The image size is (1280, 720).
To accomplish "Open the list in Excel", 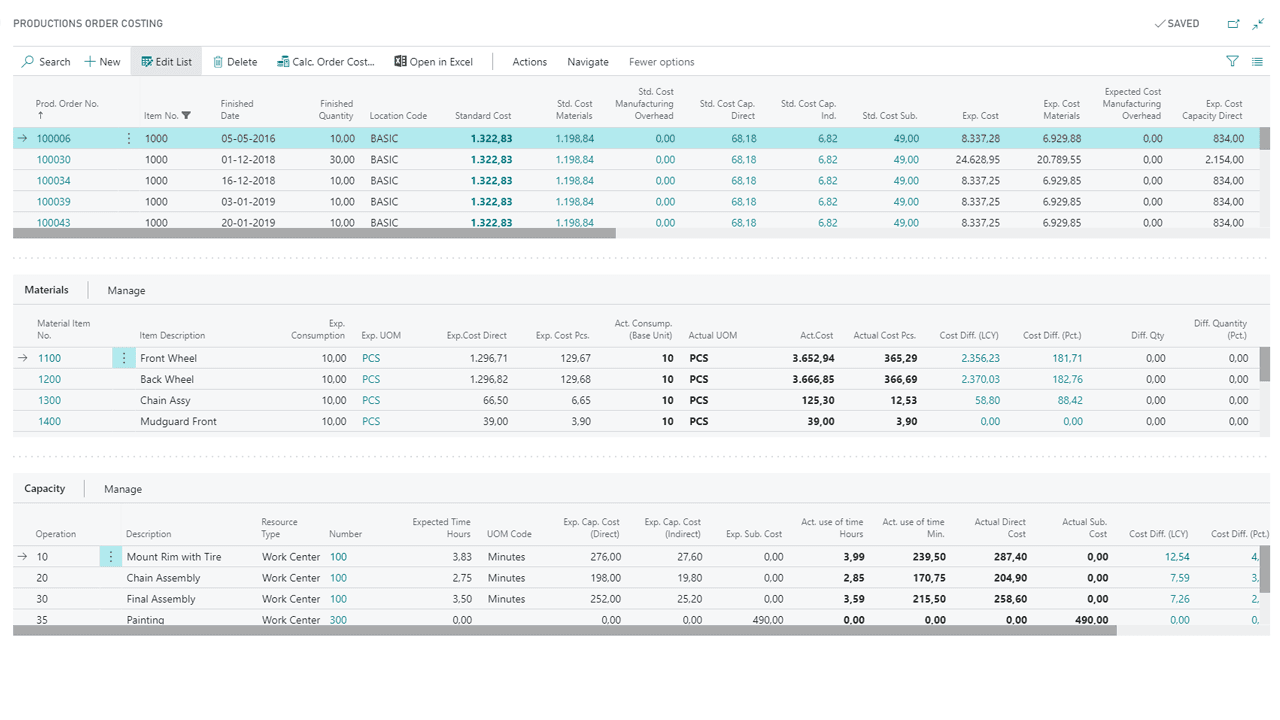I will (433, 62).
